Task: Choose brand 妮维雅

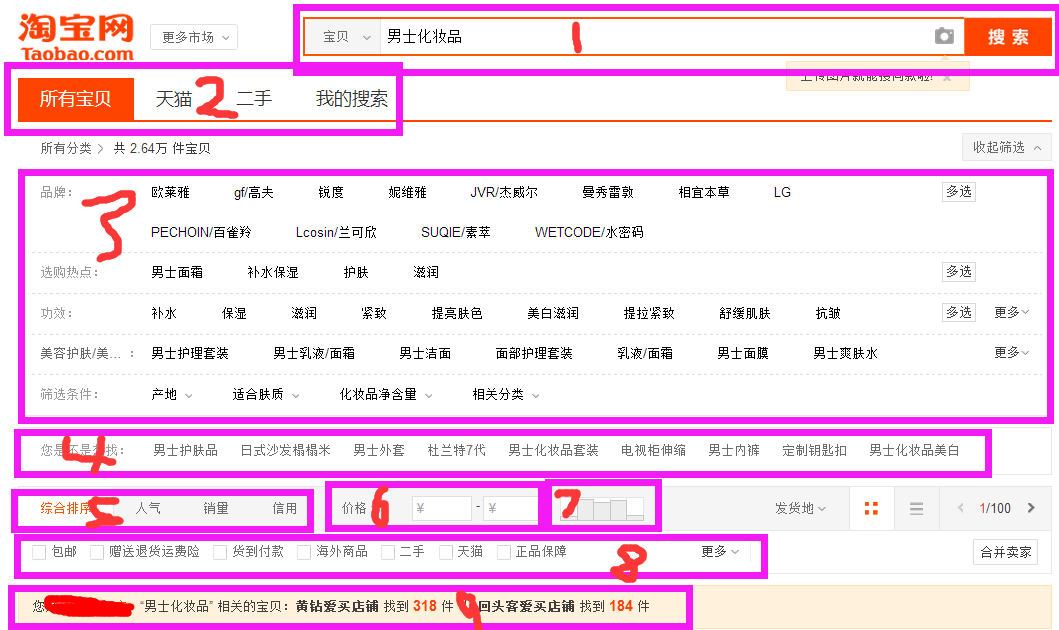Action: coord(407,192)
